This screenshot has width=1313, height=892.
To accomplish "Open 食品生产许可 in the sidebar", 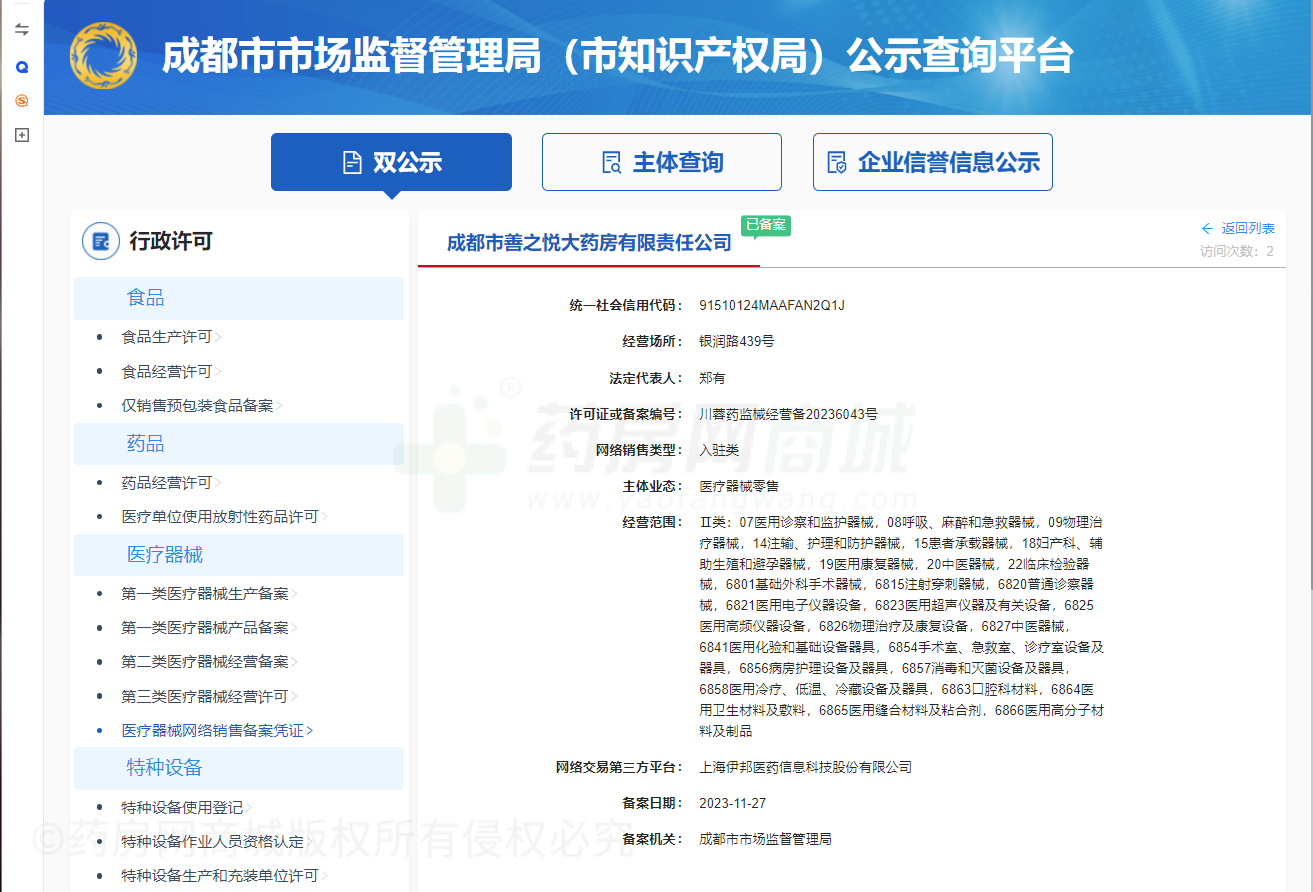I will [167, 337].
